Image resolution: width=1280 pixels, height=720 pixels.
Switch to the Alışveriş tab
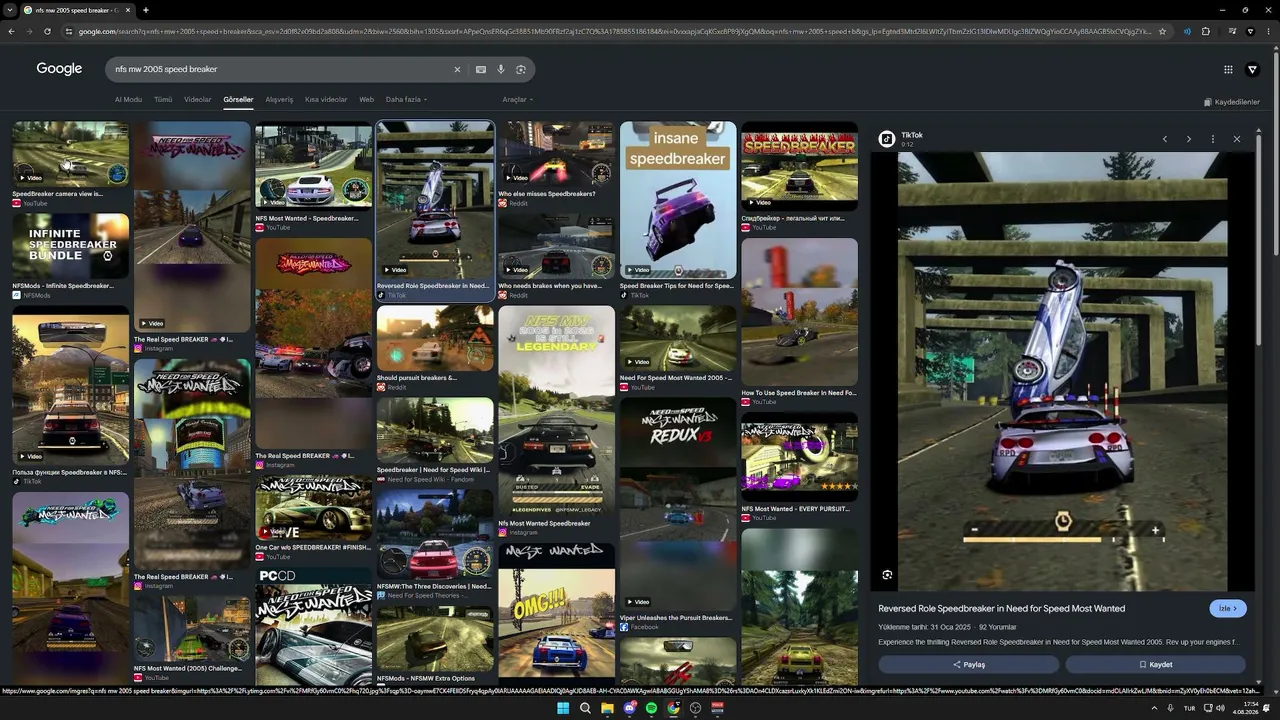pos(279,100)
